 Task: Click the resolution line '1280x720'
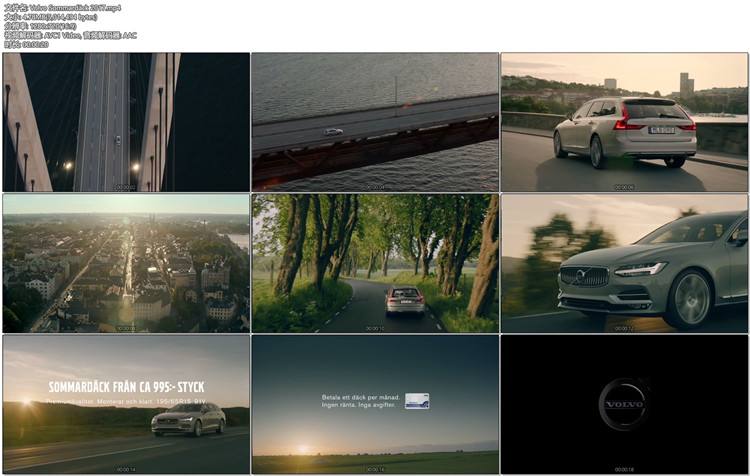(x=40, y=26)
